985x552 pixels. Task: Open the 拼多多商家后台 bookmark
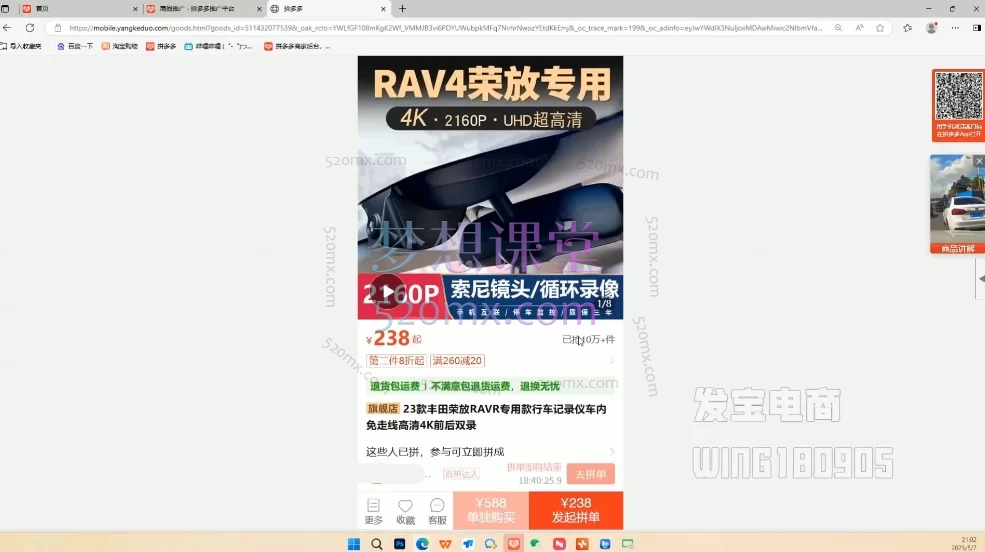297,46
